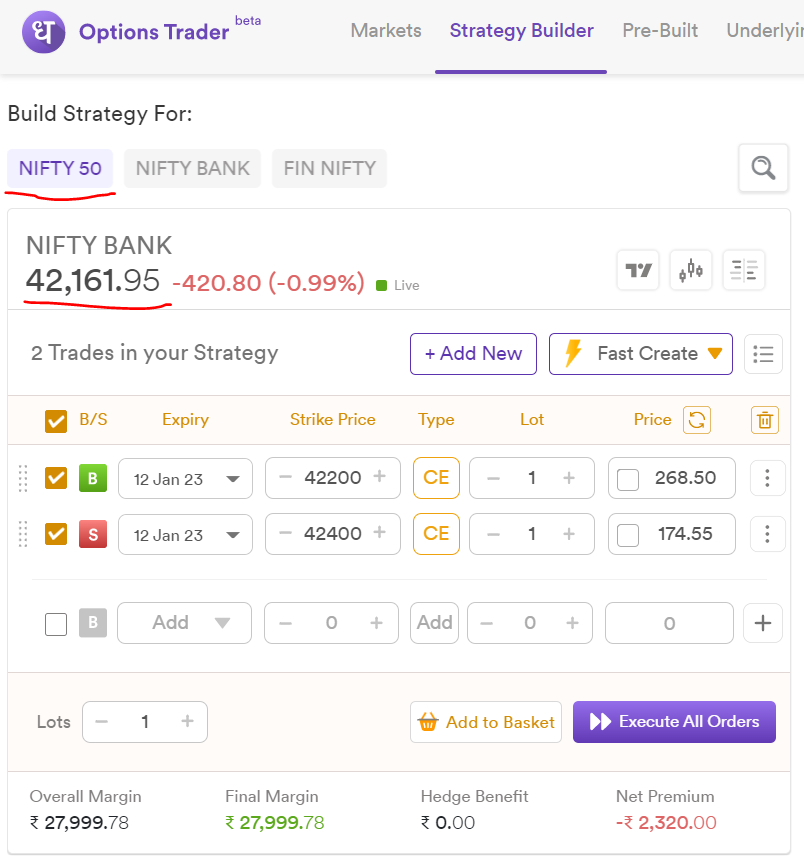The height and width of the screenshot is (865, 804).
Task: Increase strike price 42200 with plus
Action: tap(380, 477)
